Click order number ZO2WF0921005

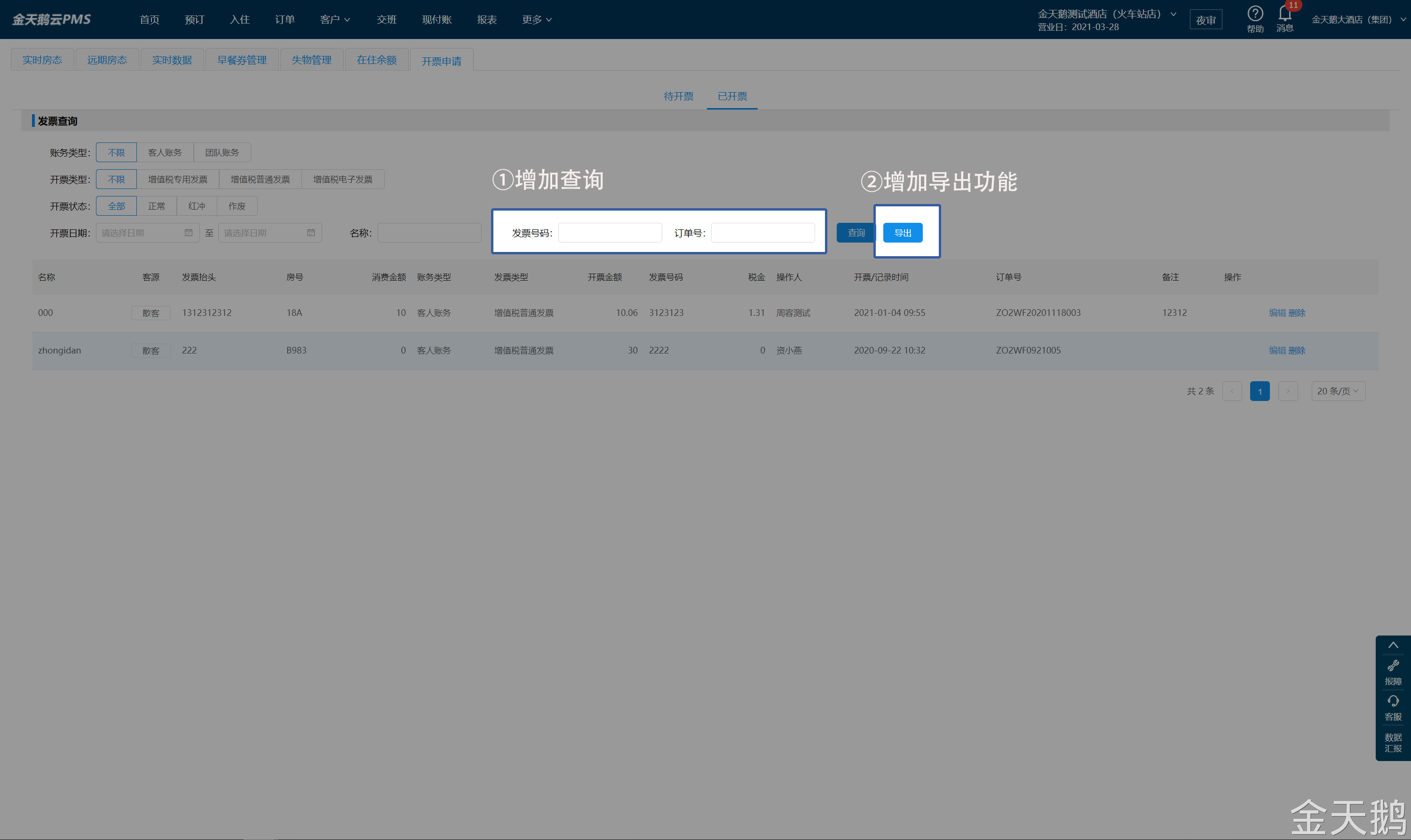point(1028,350)
